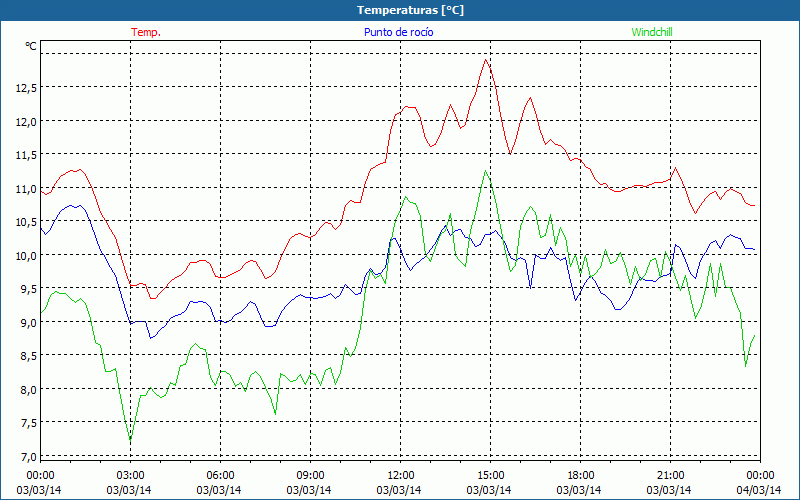Click the 10,5 y-axis value
The height and width of the screenshot is (500, 800).
(26, 221)
